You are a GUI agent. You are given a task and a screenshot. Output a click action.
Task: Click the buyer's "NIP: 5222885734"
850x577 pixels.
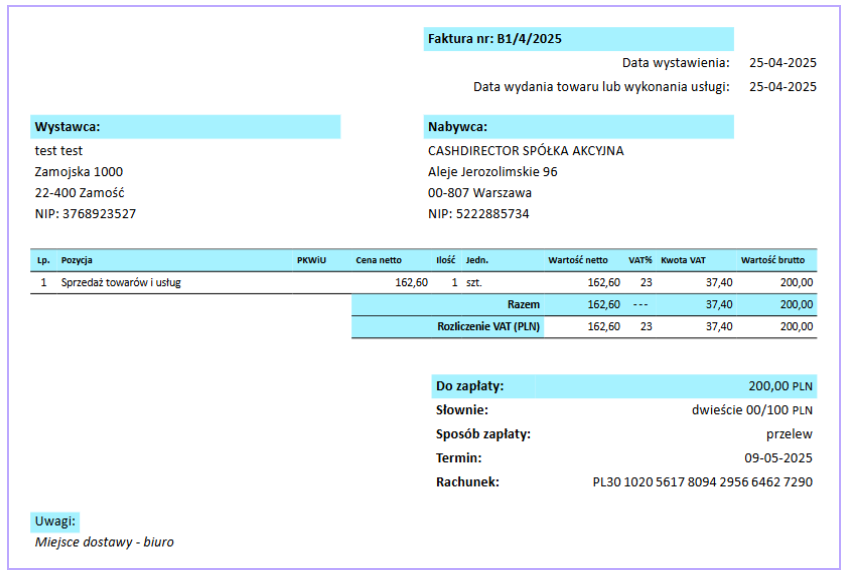coord(478,214)
